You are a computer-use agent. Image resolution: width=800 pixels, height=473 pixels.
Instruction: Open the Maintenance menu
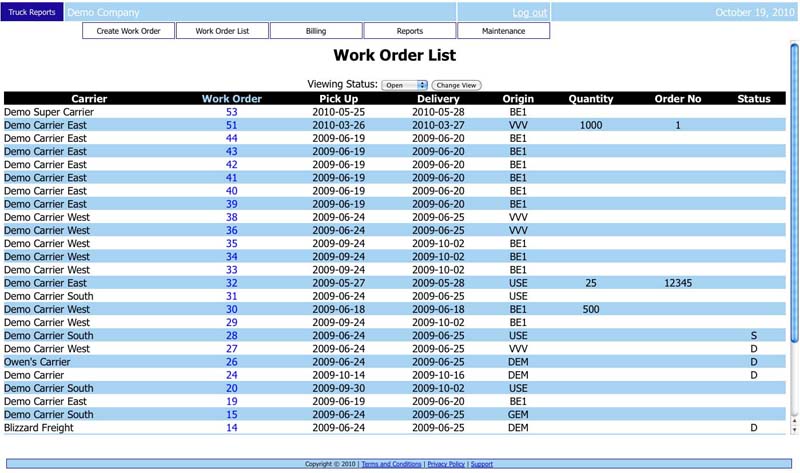[503, 31]
